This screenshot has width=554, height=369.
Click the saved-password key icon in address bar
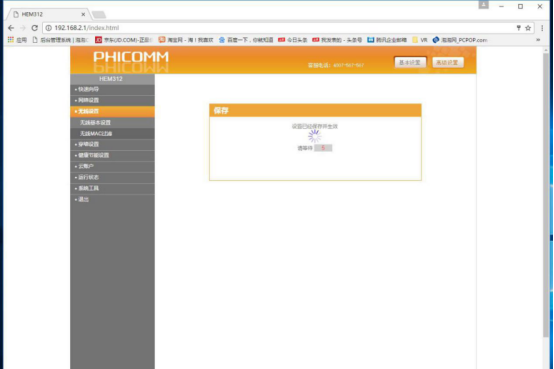pyautogui.click(x=519, y=28)
